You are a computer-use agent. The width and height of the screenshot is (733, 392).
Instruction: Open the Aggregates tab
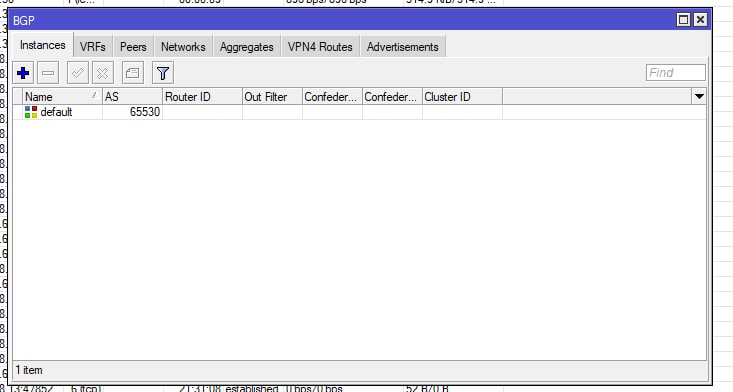[x=247, y=47]
